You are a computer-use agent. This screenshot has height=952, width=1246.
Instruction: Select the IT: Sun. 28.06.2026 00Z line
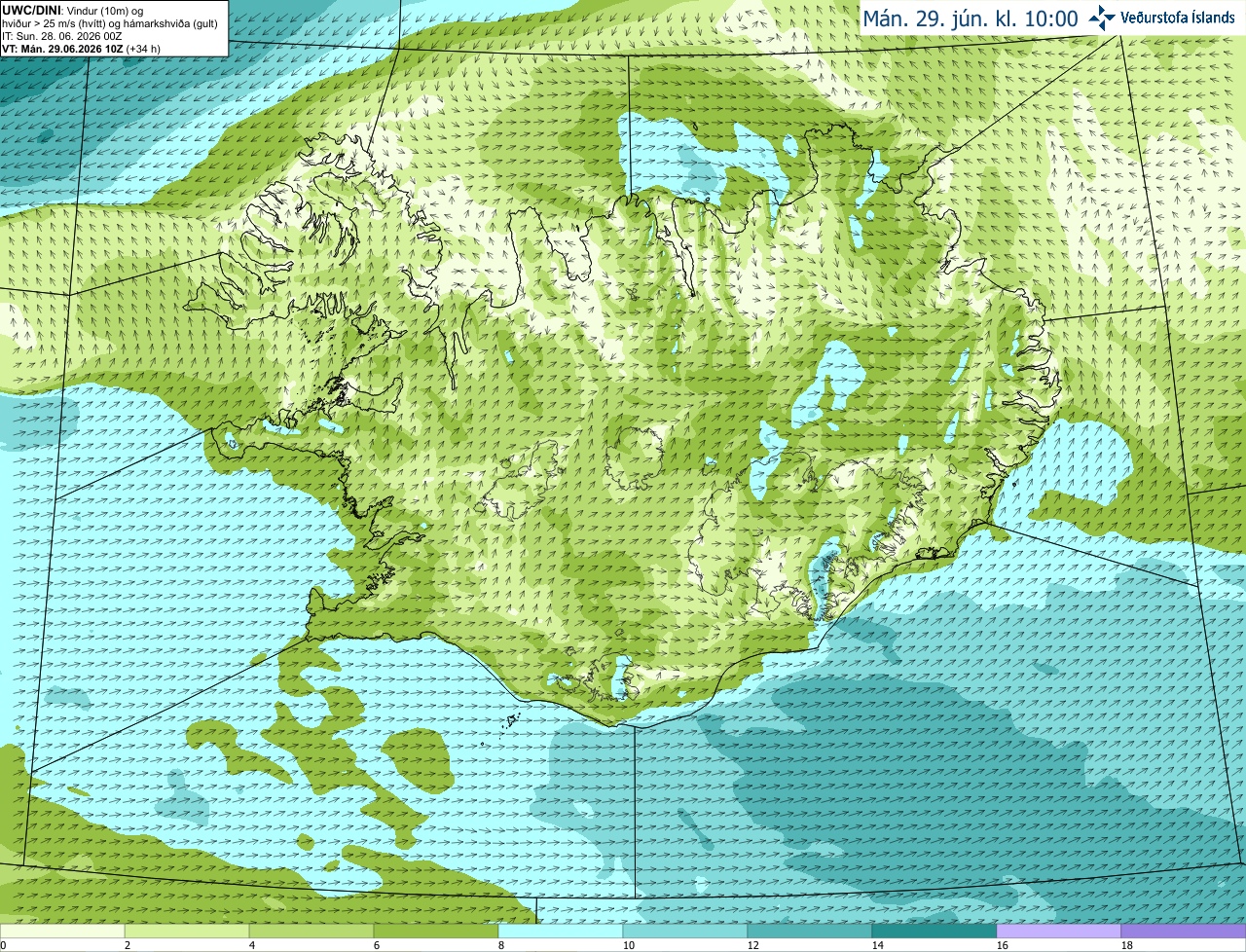pyautogui.click(x=62, y=36)
